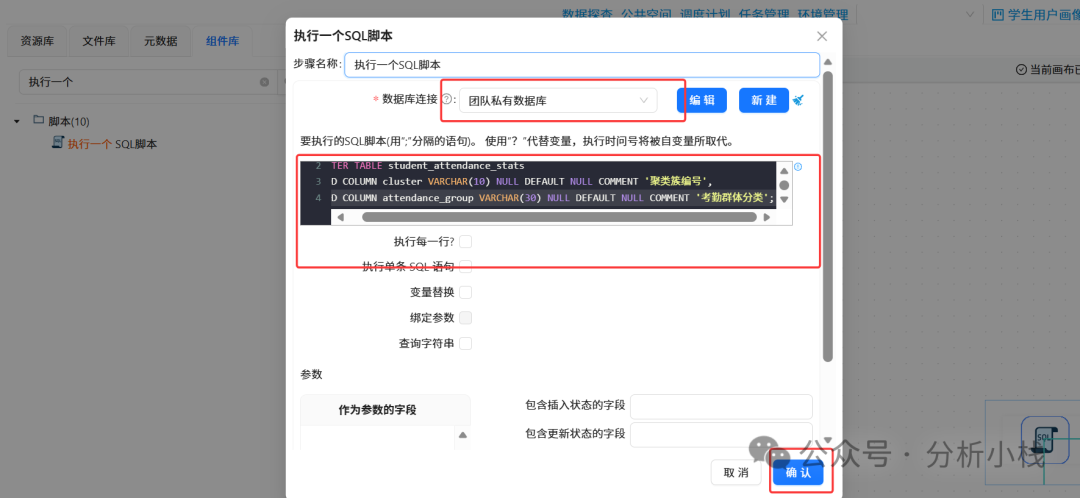Image resolution: width=1080 pixels, height=498 pixels.
Task: Click the 编辑 button
Action: tap(702, 101)
